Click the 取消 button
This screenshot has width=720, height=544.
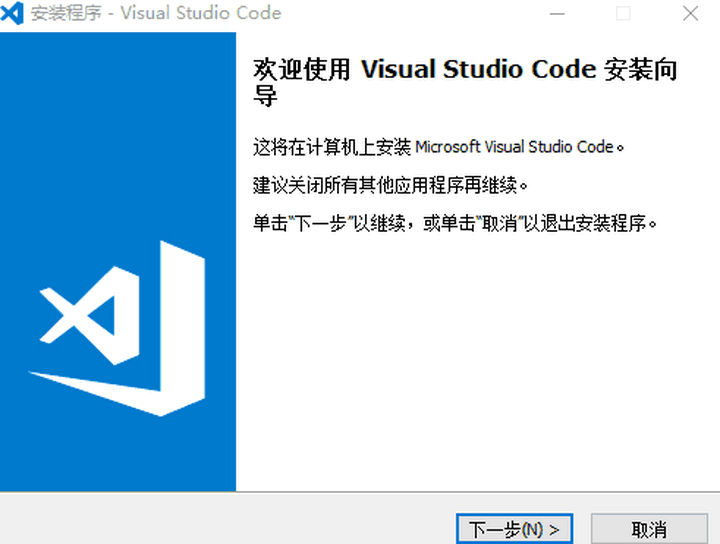(x=649, y=529)
